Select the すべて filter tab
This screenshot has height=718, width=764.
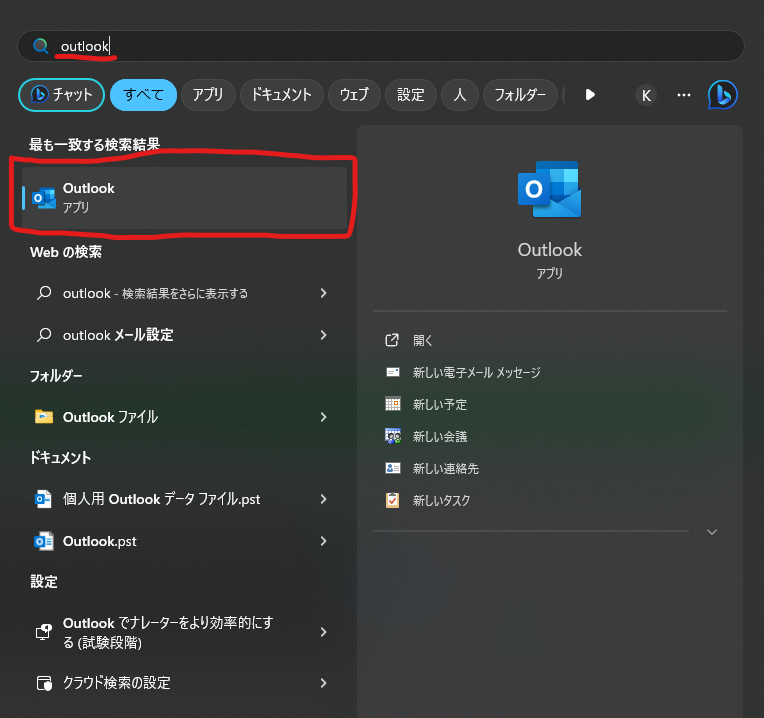click(x=143, y=94)
